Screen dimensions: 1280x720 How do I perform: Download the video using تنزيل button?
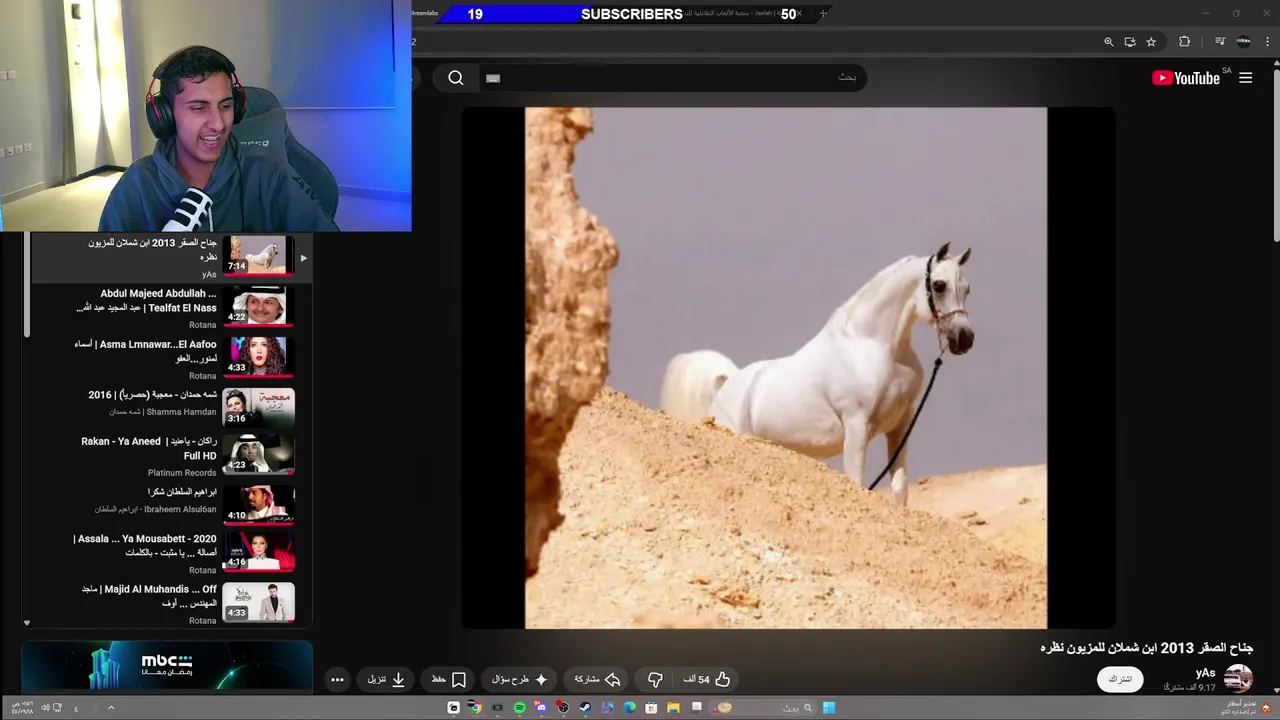(x=386, y=679)
